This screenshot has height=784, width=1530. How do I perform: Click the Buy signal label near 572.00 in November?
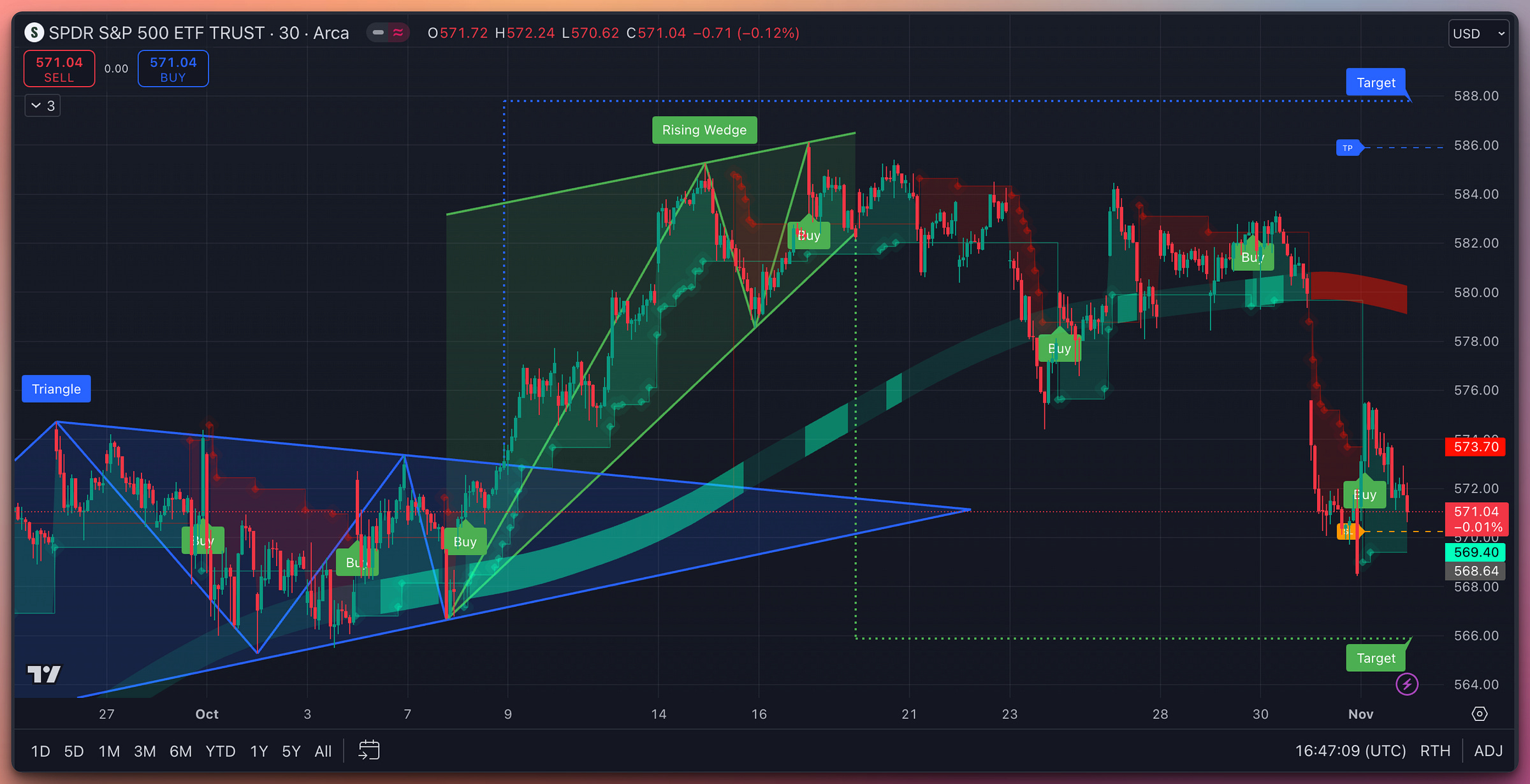click(x=1365, y=495)
